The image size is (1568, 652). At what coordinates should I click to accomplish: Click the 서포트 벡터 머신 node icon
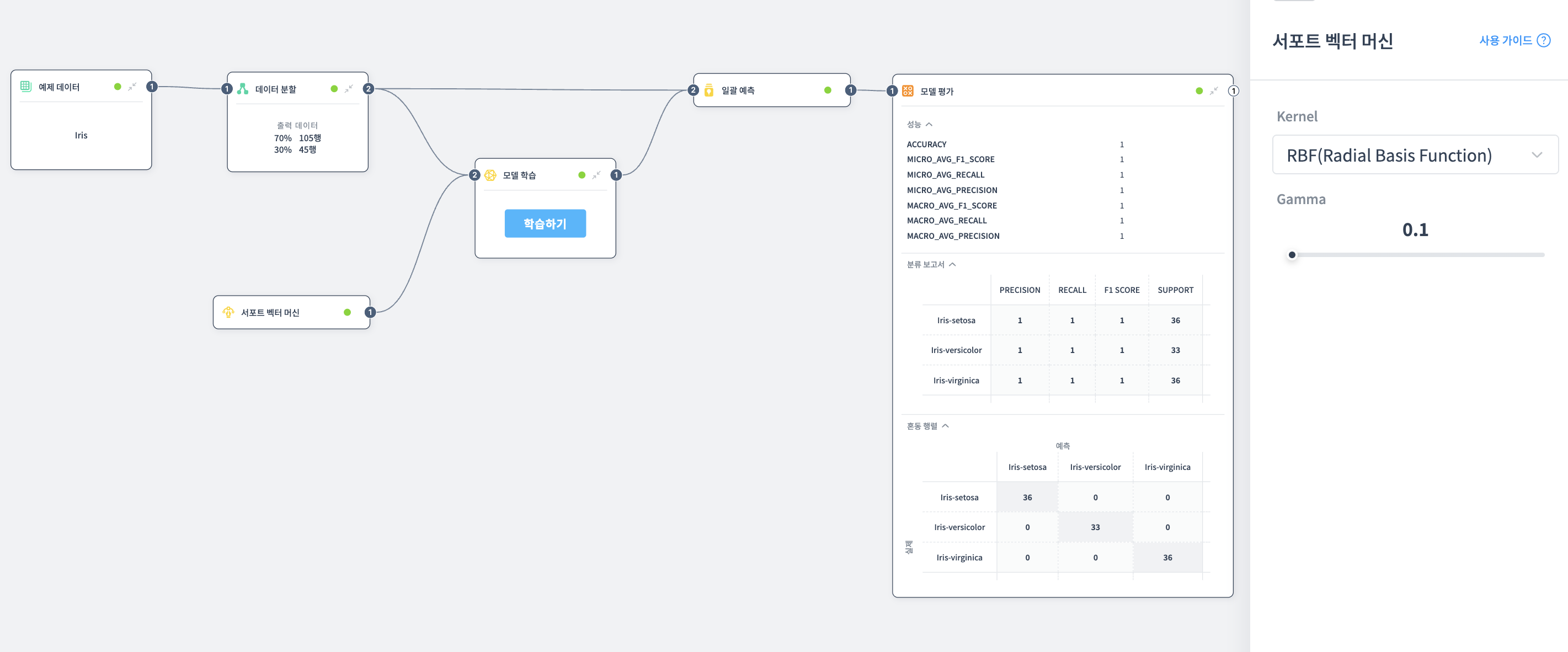(x=228, y=312)
